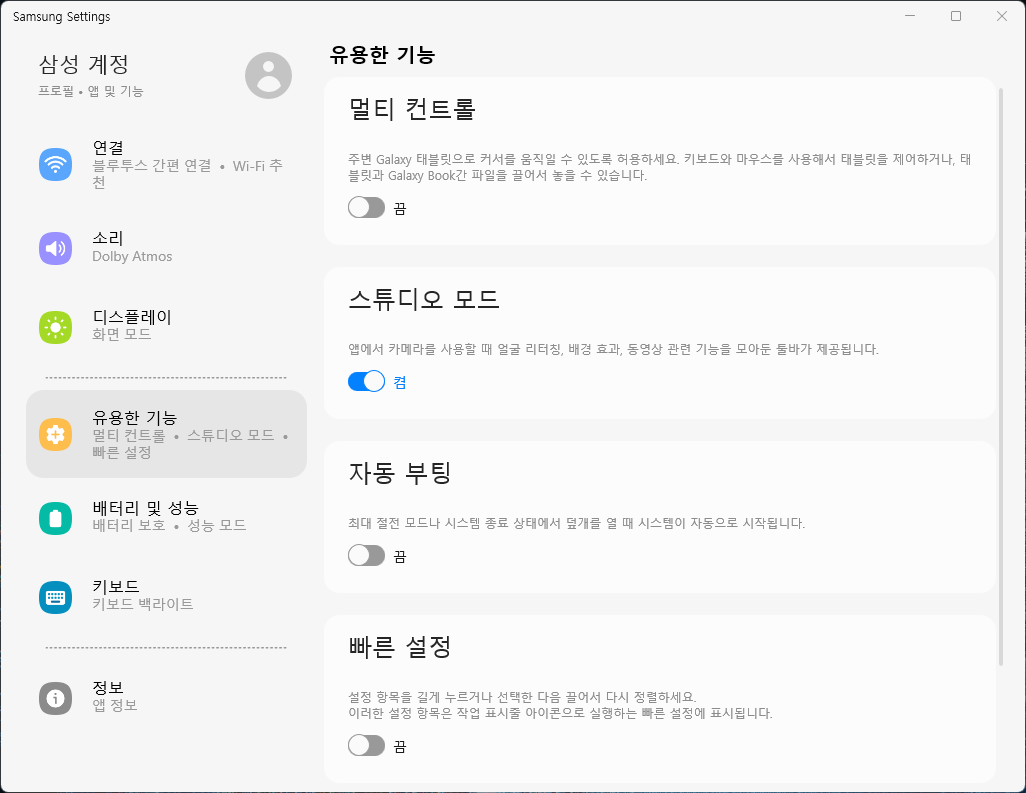Maximize the Samsung Settings window
The image size is (1026, 793).
point(956,16)
